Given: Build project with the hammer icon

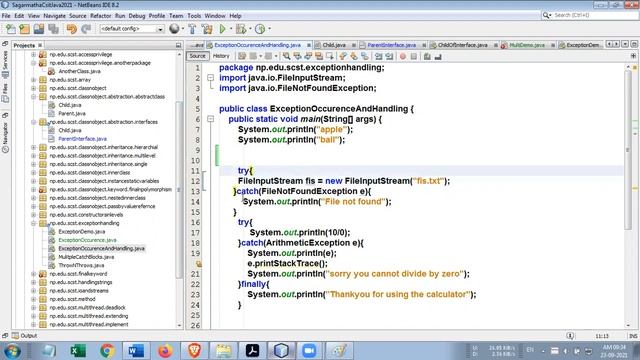Looking at the screenshot, I should point(192,29).
